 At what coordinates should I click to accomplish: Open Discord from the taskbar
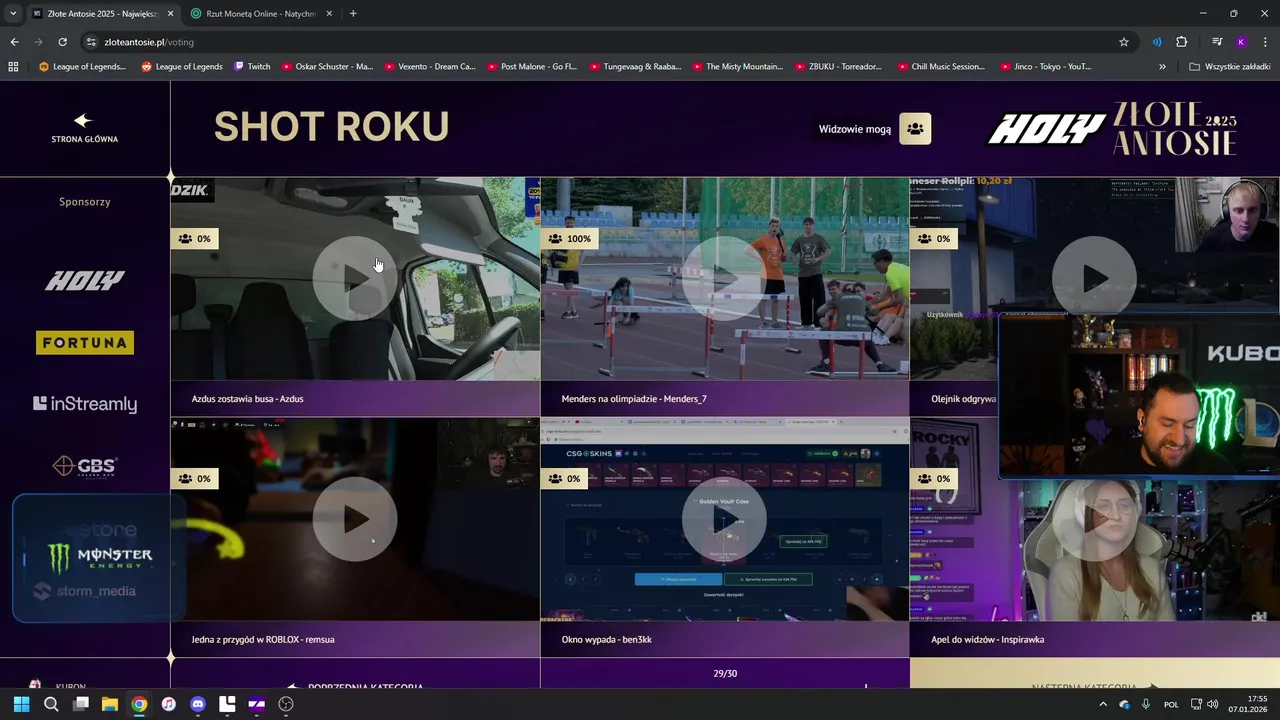pyautogui.click(x=198, y=704)
